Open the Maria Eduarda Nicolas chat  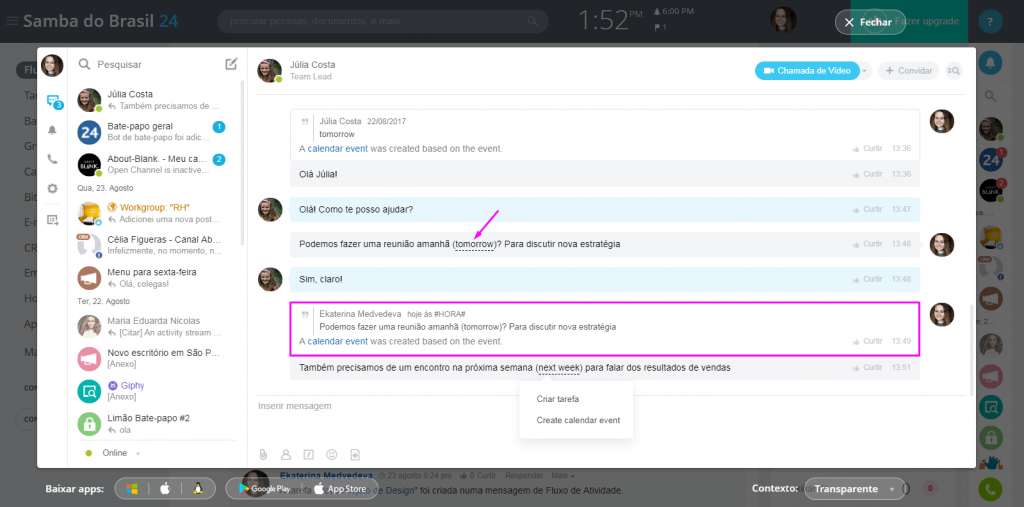[x=155, y=327]
